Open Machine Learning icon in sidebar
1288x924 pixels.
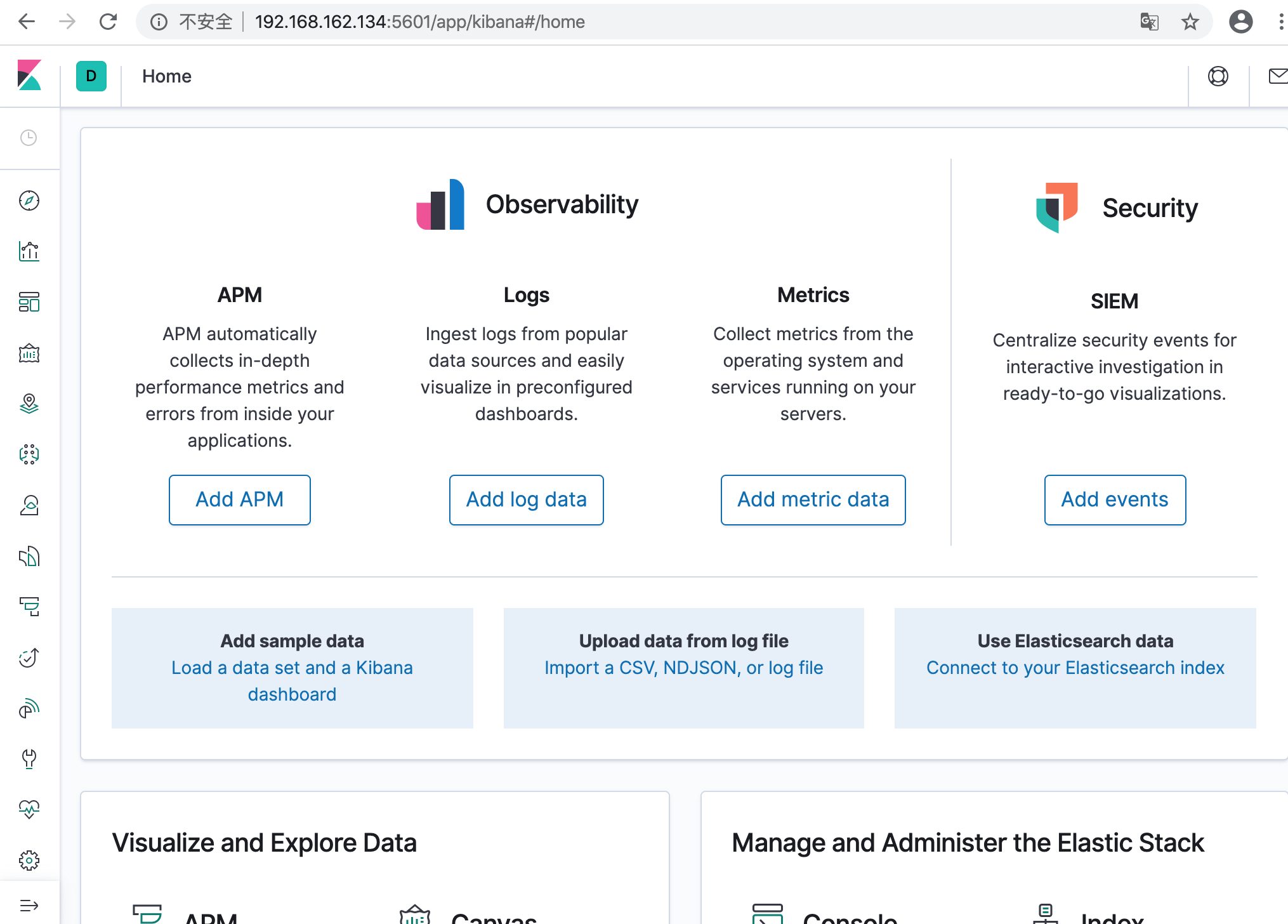(29, 454)
